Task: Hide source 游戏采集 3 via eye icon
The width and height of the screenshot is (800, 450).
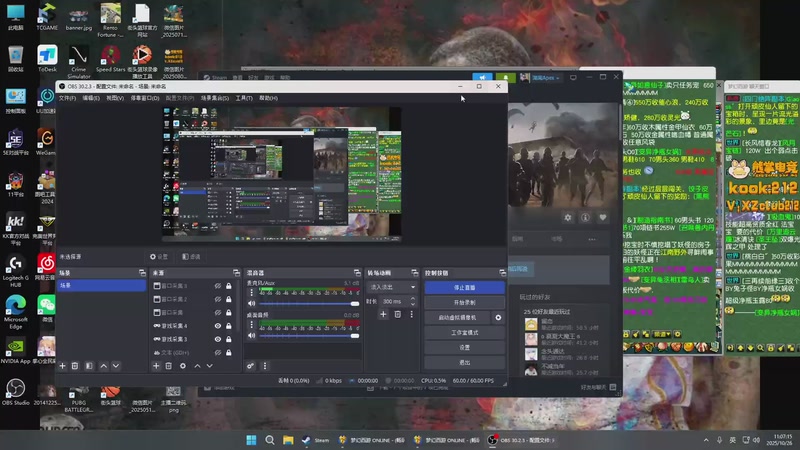Action: point(218,339)
